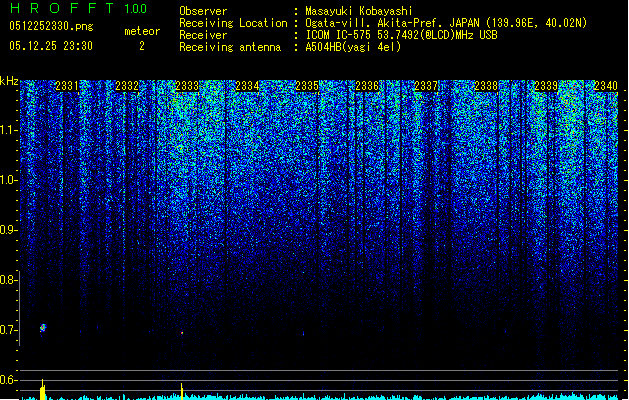The width and height of the screenshot is (629, 400).
Task: Click the Receiving antenna label
Action: pyautogui.click(x=230, y=47)
